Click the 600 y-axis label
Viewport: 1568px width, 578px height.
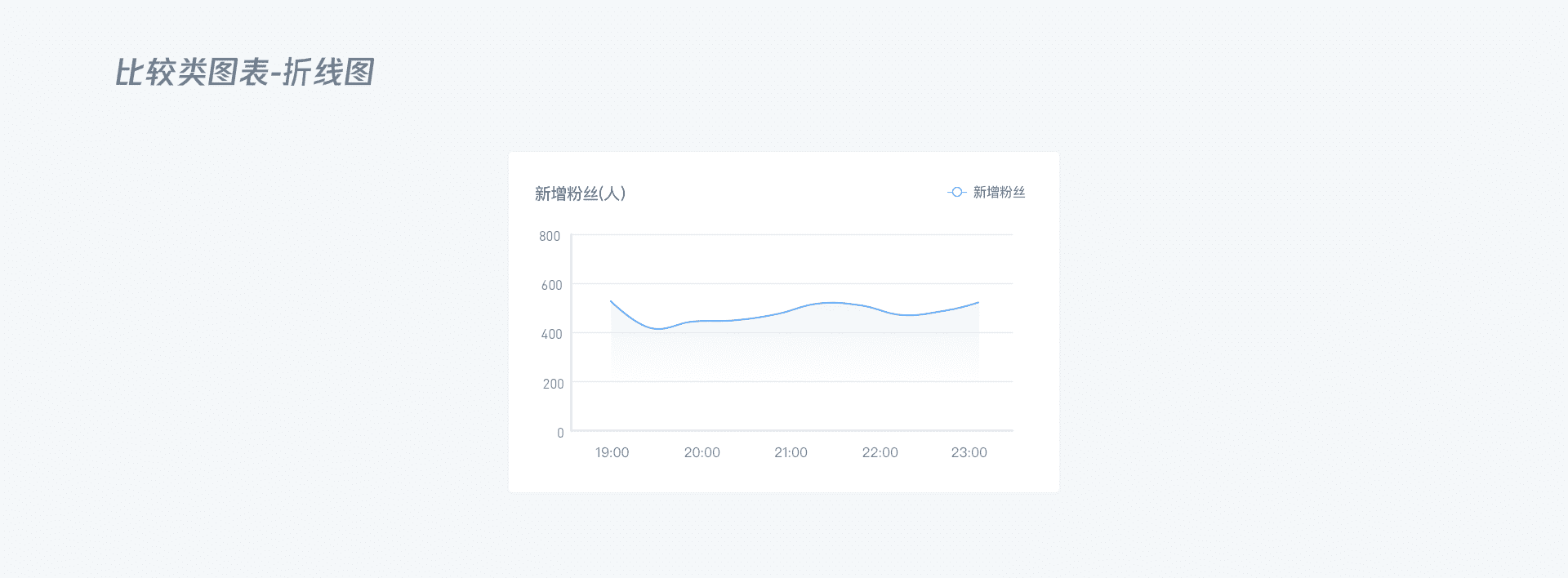[x=551, y=285]
